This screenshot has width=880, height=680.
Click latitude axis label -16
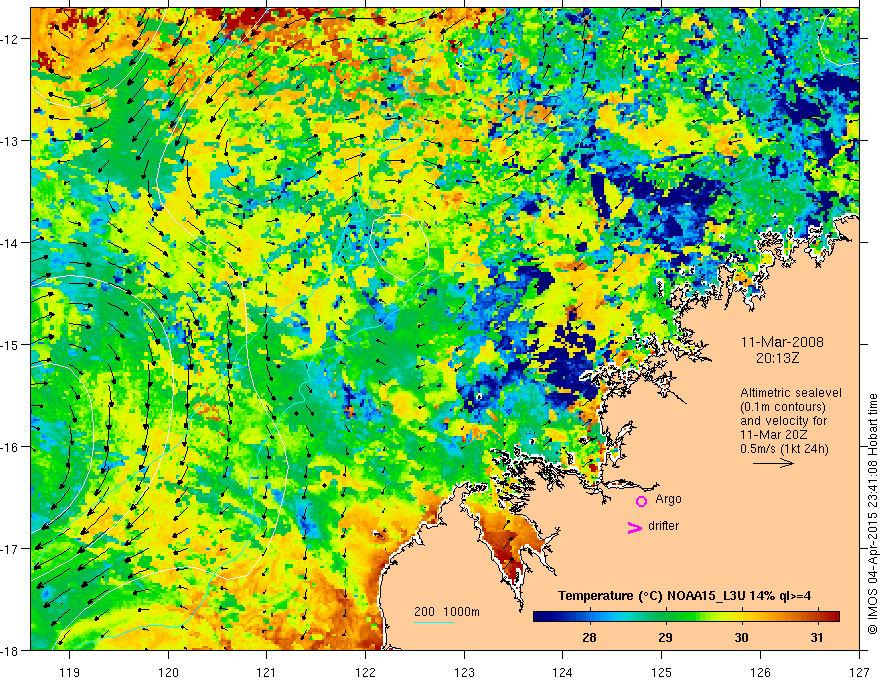click(x=11, y=447)
